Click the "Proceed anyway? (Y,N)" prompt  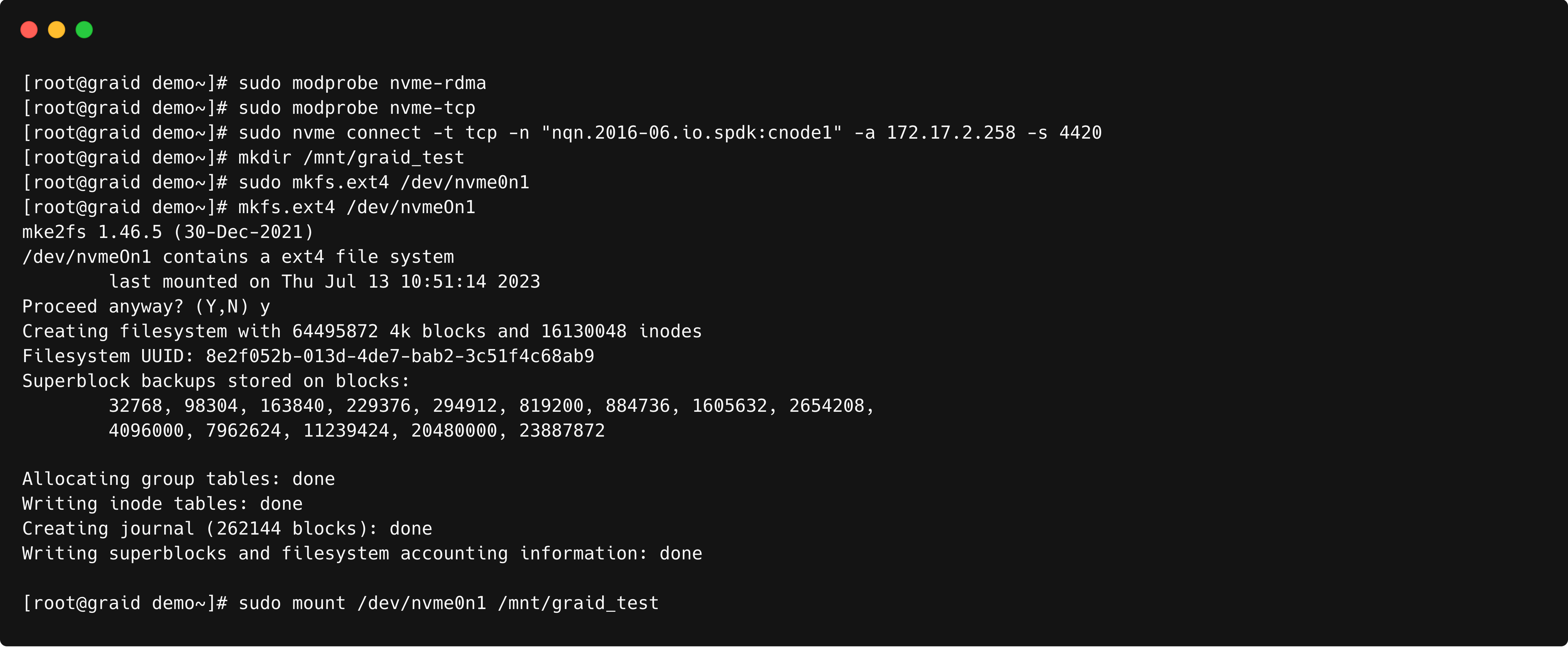coord(136,307)
